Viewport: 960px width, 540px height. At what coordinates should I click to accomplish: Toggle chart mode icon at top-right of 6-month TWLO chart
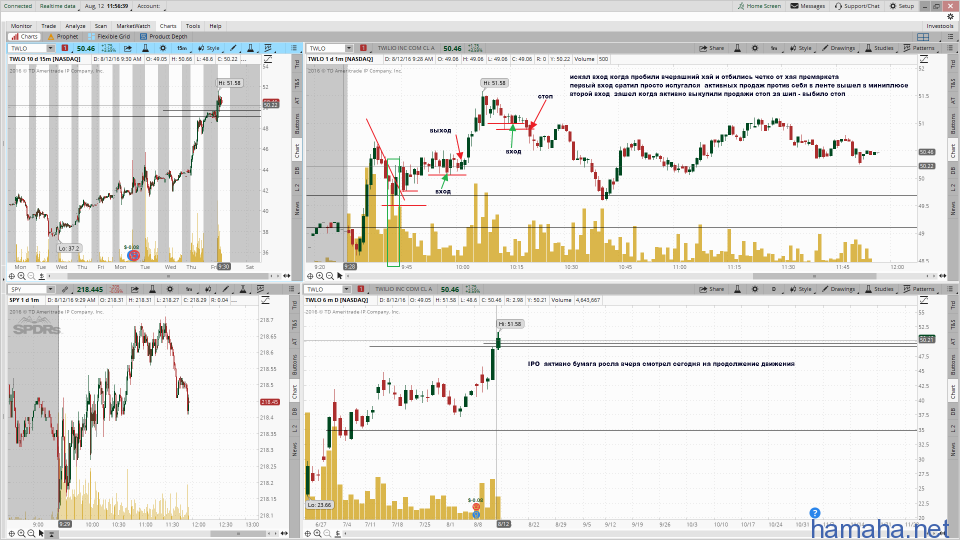click(x=924, y=300)
